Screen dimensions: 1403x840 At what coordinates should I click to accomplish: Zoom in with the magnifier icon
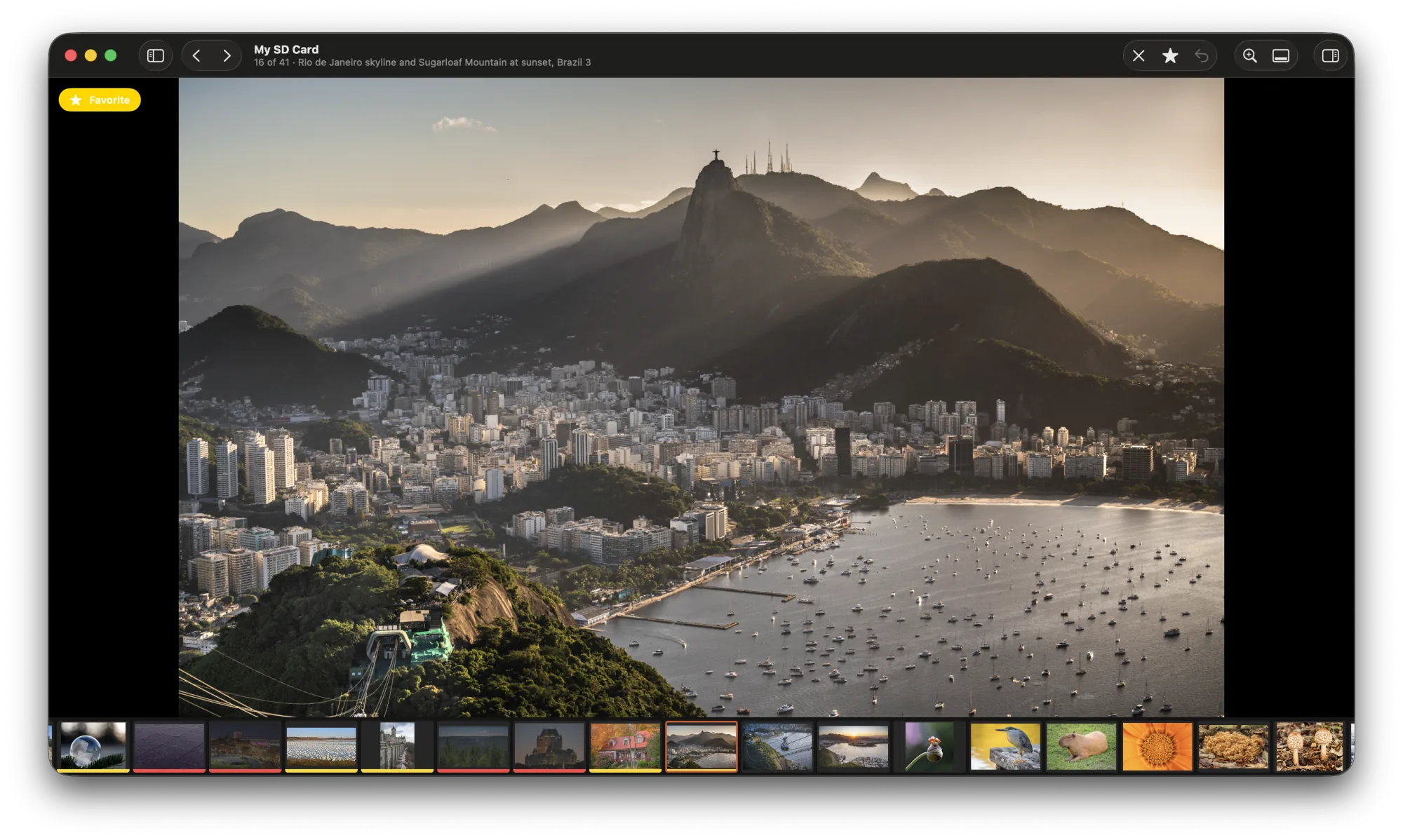[1250, 55]
